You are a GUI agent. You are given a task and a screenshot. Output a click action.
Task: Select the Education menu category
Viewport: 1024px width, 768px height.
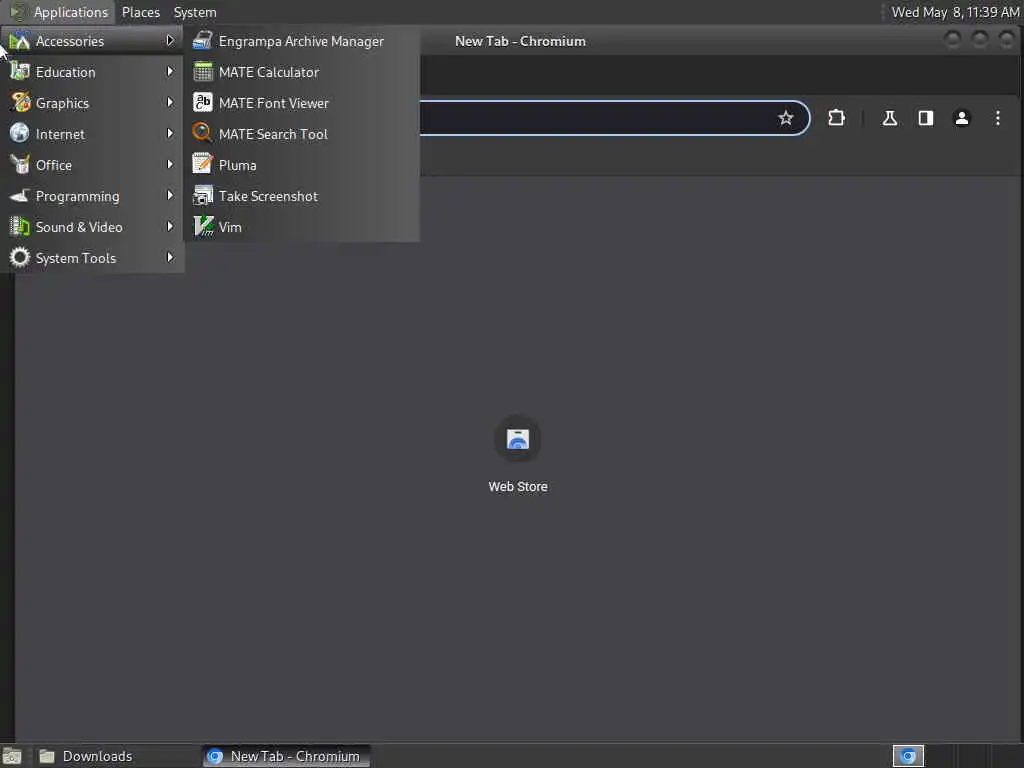pos(92,72)
